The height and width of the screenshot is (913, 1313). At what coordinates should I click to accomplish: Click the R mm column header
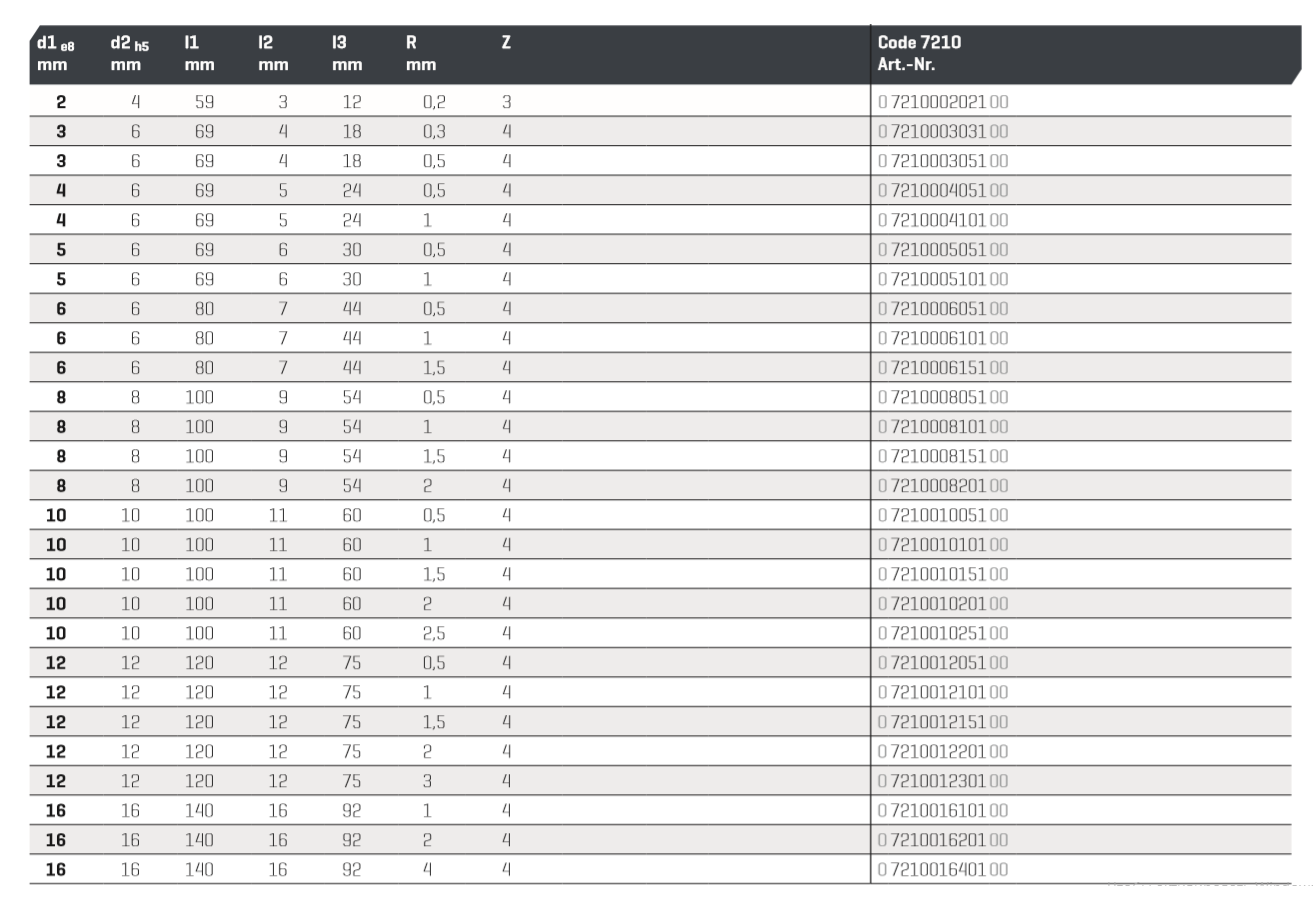click(421, 54)
